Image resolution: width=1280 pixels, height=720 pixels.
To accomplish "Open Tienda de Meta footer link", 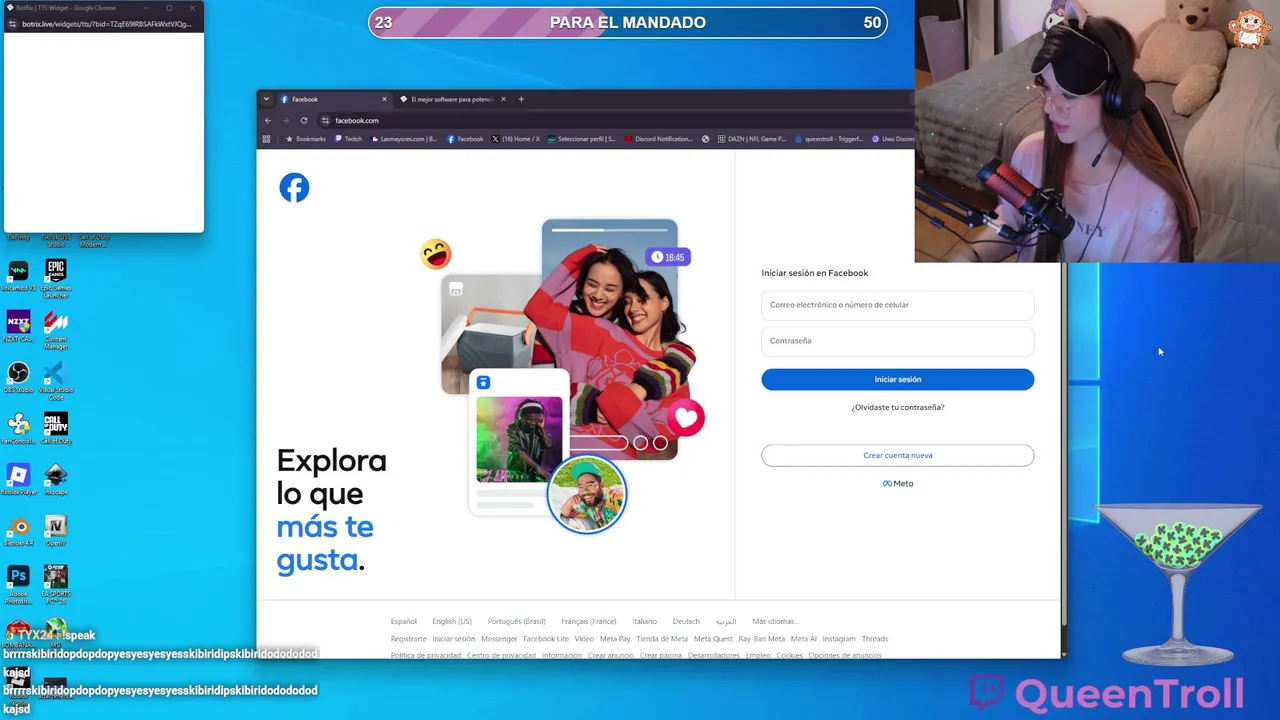I will 662,638.
